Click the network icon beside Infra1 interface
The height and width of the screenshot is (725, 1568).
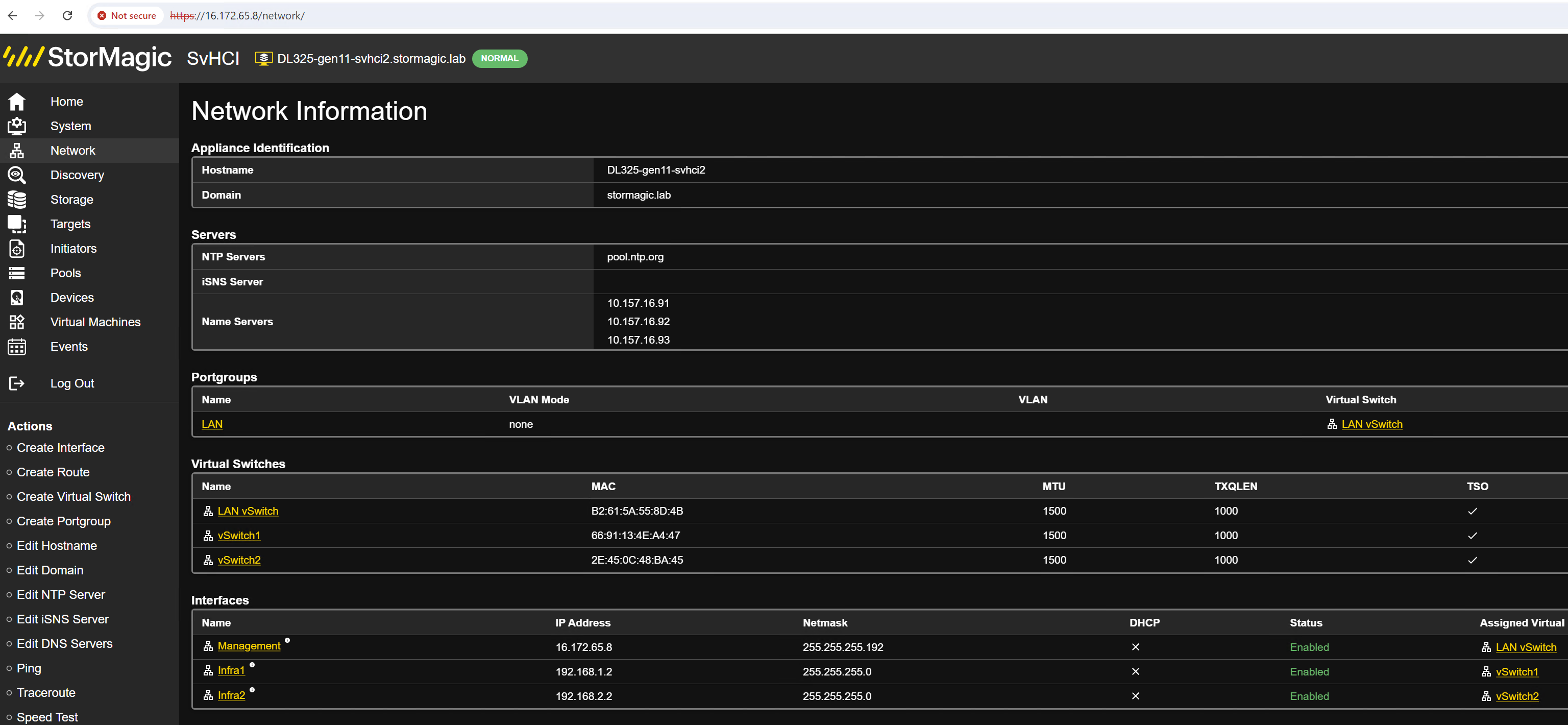pyautogui.click(x=208, y=671)
